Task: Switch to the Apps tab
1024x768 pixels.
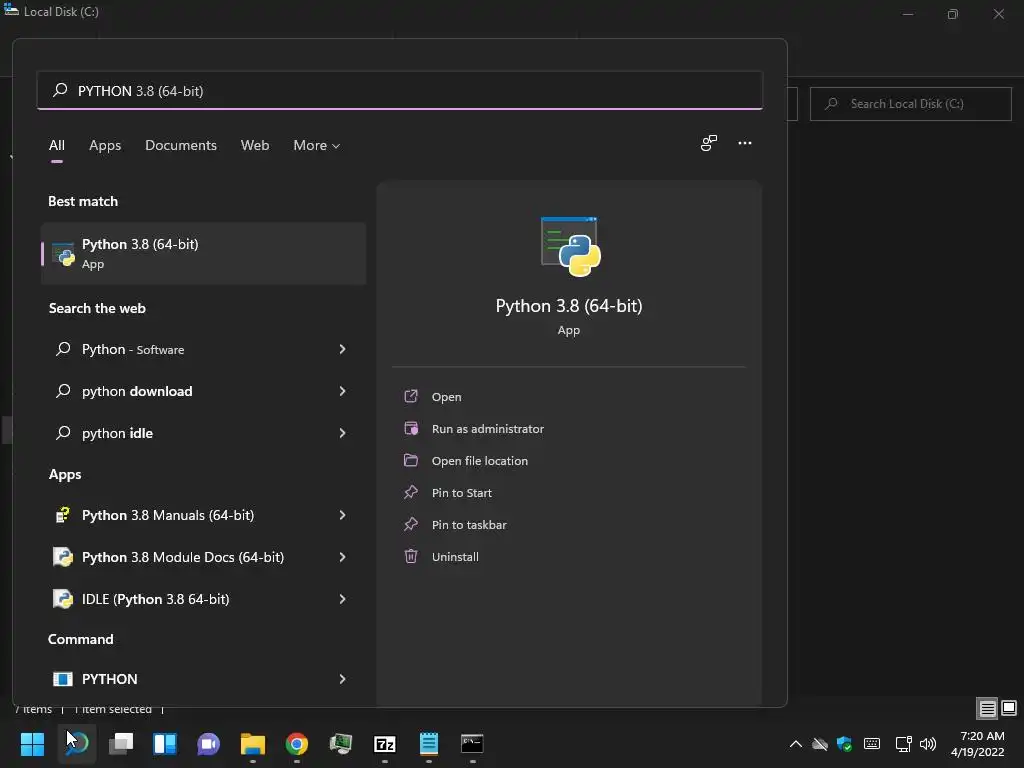Action: pos(105,146)
